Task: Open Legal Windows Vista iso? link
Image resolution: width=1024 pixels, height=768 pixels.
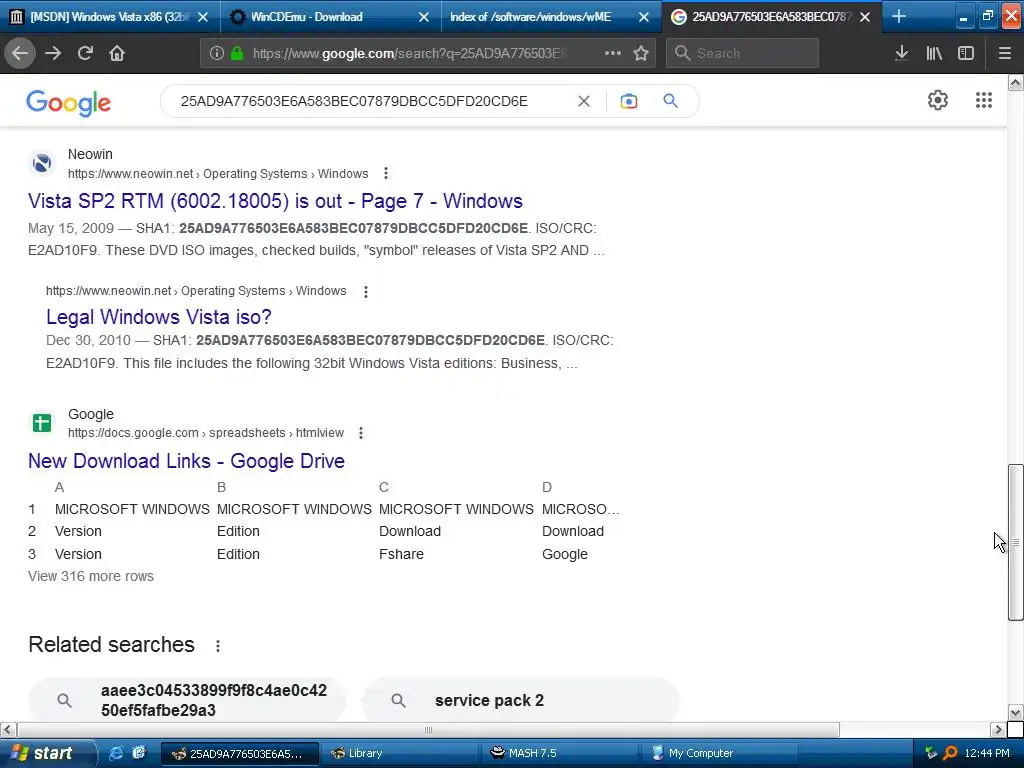Action: [x=159, y=317]
